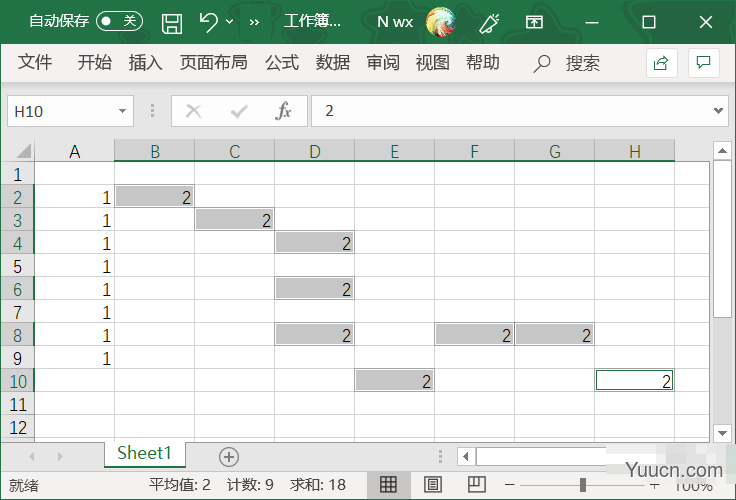Switch to Page Layout view icon
The image size is (736, 500).
(x=432, y=484)
